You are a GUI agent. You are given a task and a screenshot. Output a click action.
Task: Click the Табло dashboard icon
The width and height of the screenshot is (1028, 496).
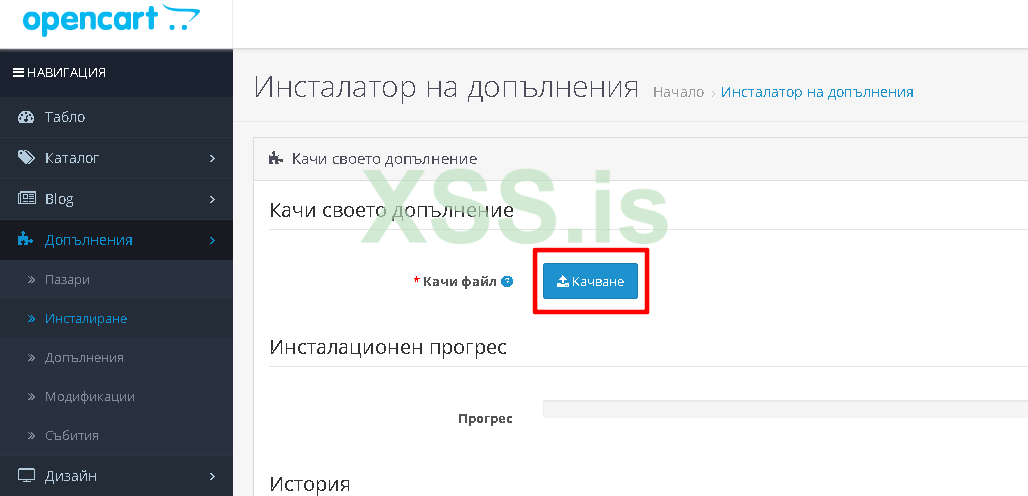[x=26, y=117]
